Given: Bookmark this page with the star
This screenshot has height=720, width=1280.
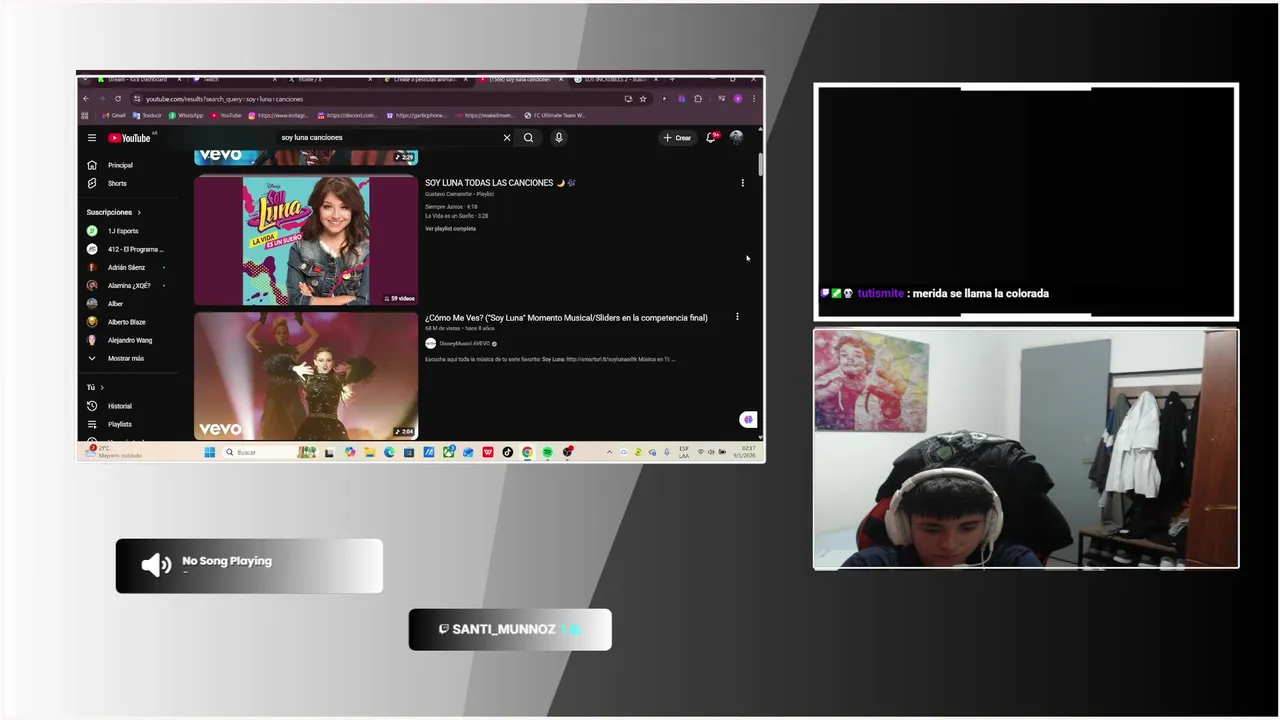Looking at the screenshot, I should (x=642, y=99).
